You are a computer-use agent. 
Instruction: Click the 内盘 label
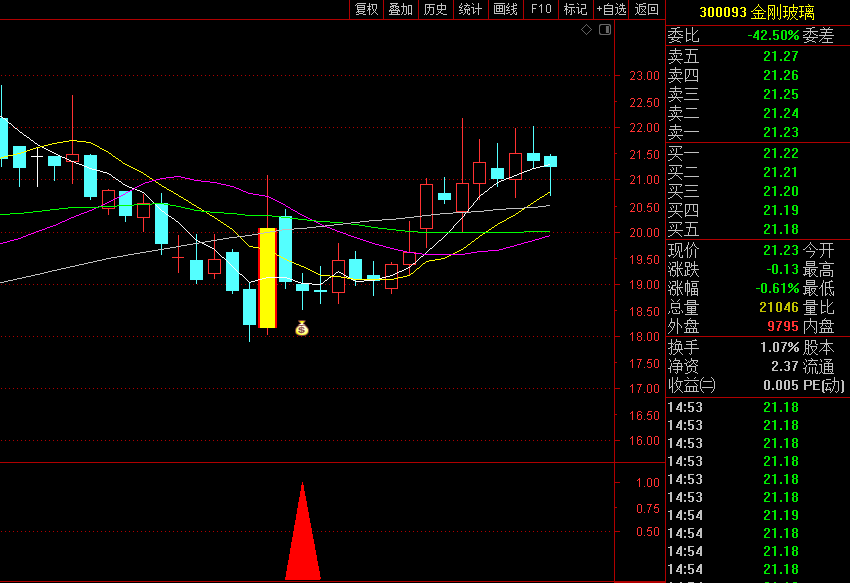pyautogui.click(x=818, y=326)
